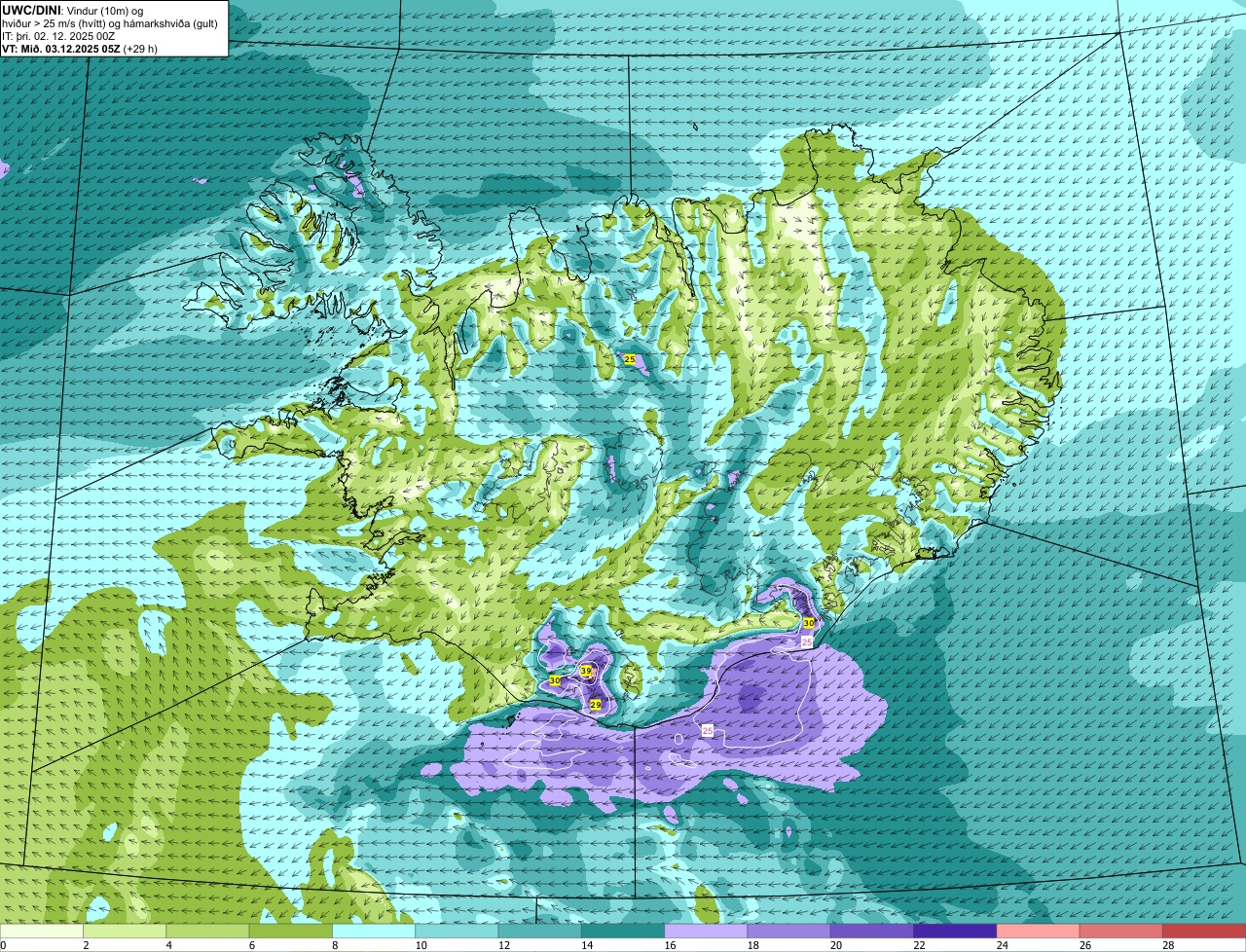This screenshot has width=1246, height=952.
Task: Click the yellow 39 maximum gust label
Action: (x=586, y=671)
